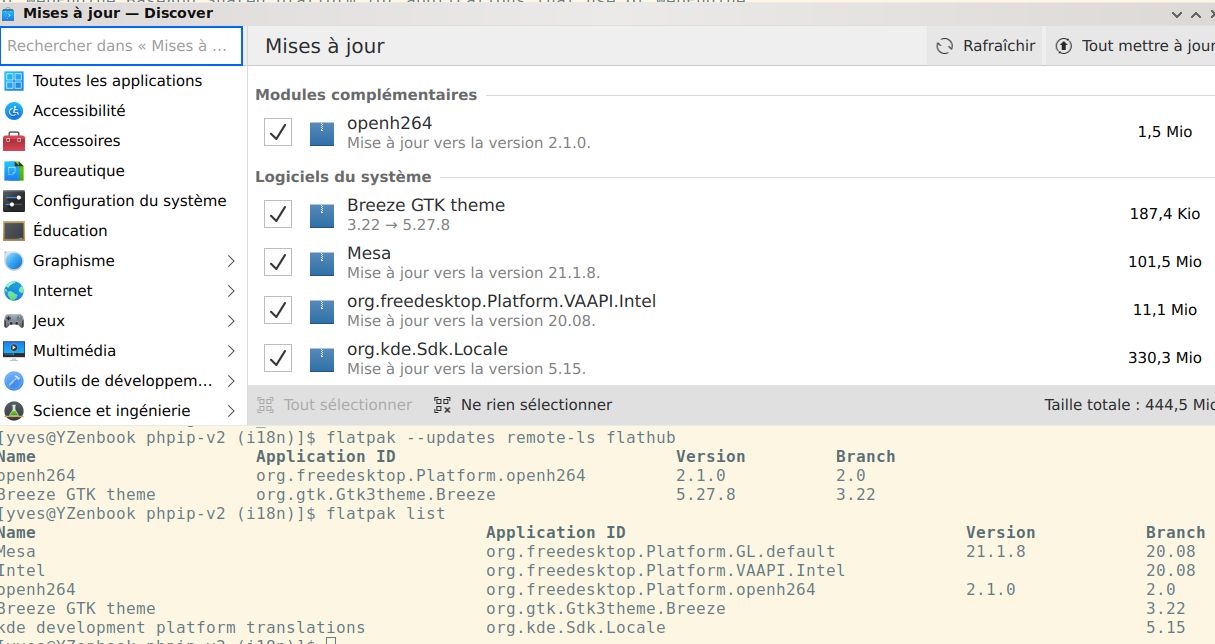Click the Rafraîchir refresh arrows icon
The height and width of the screenshot is (644, 1215).
coord(944,46)
